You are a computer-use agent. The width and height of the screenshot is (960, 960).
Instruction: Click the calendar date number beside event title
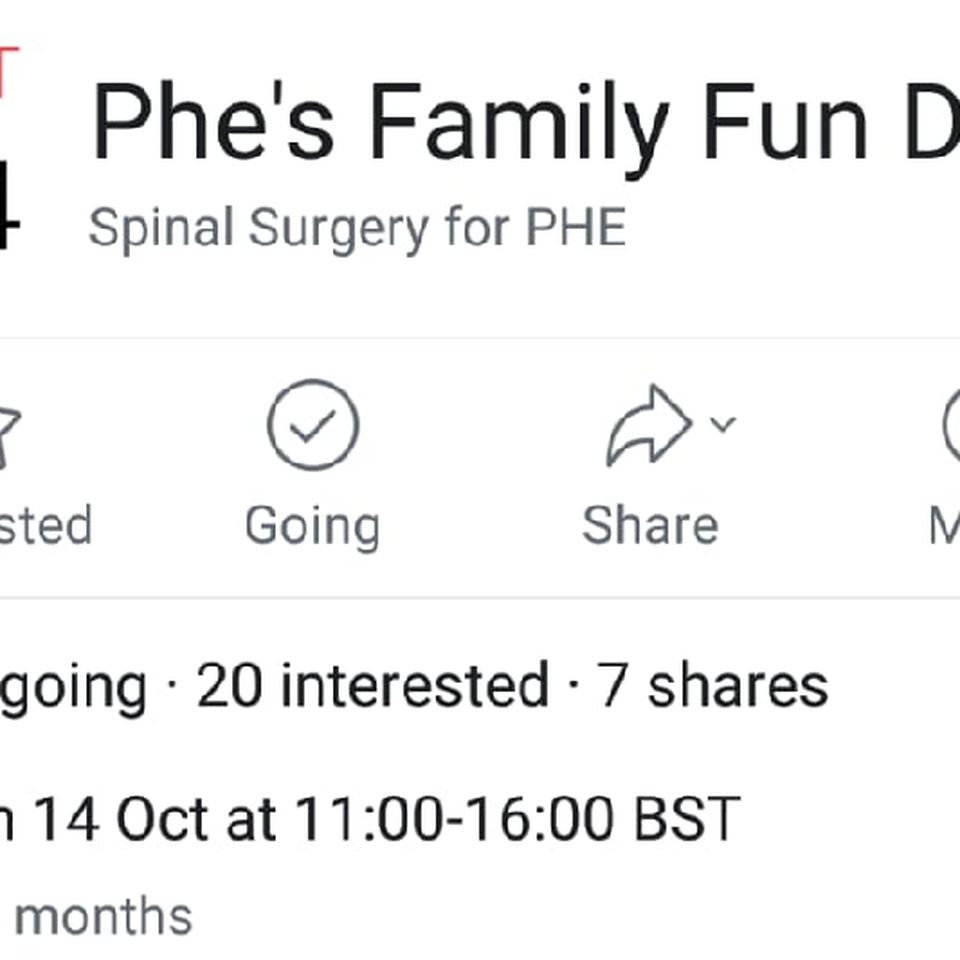coord(10,204)
